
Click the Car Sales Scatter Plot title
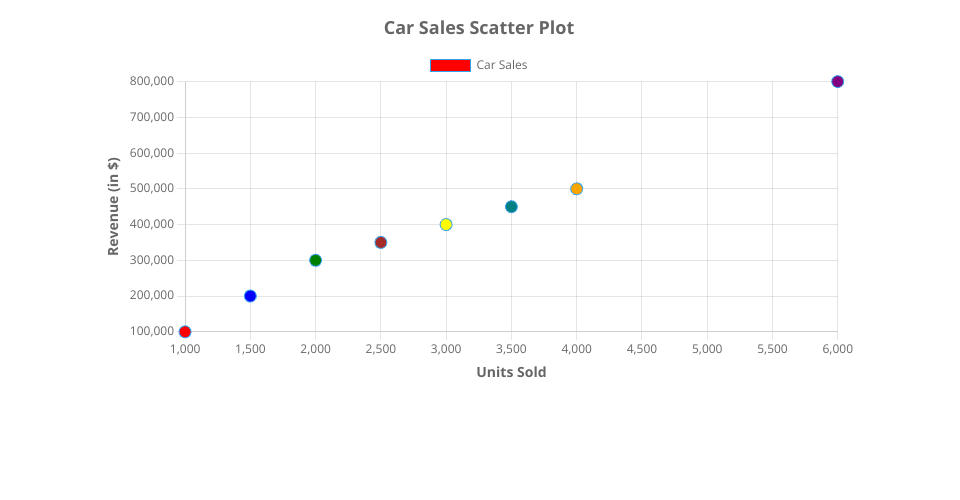point(479,28)
